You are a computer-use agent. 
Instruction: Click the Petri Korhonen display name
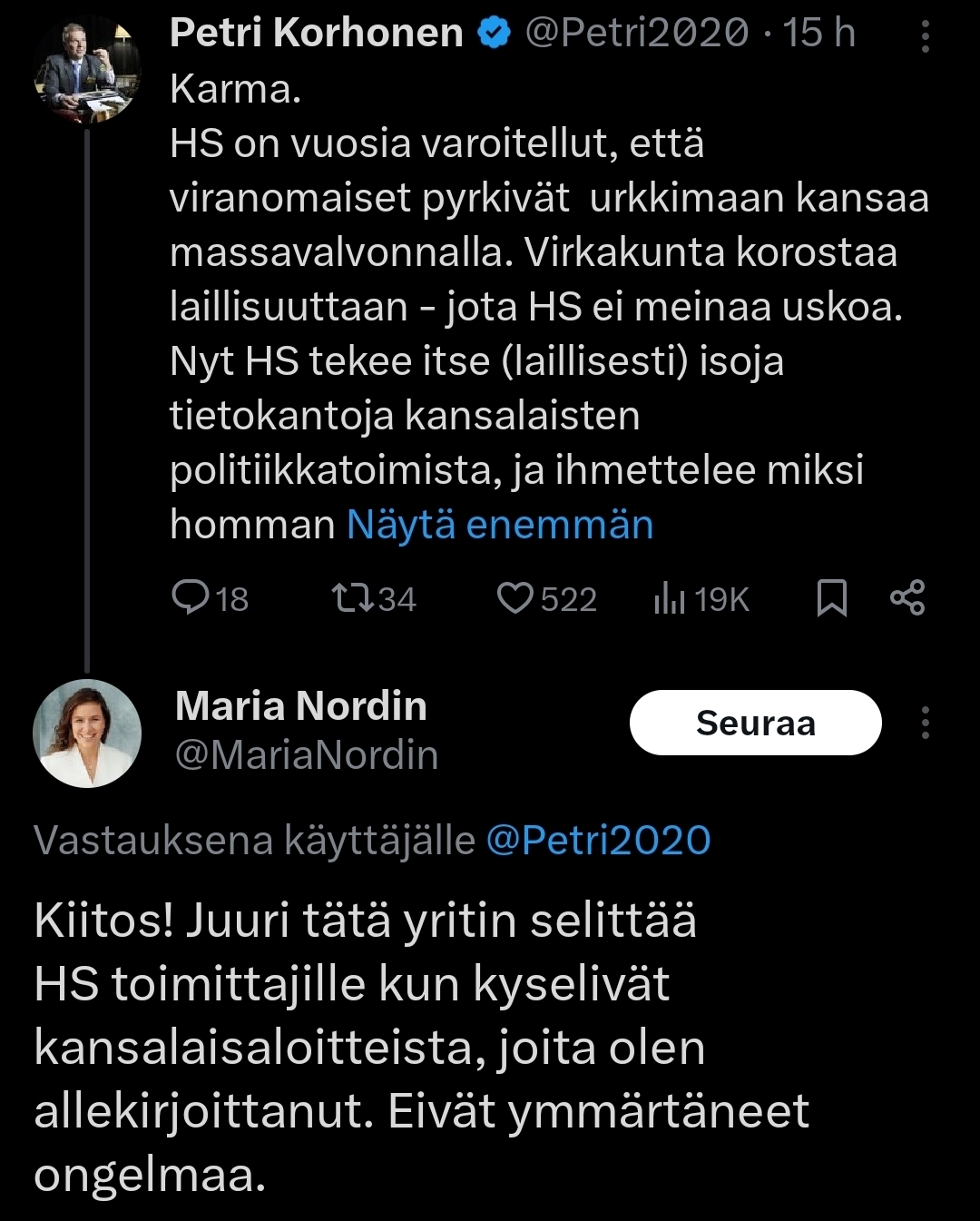316,34
